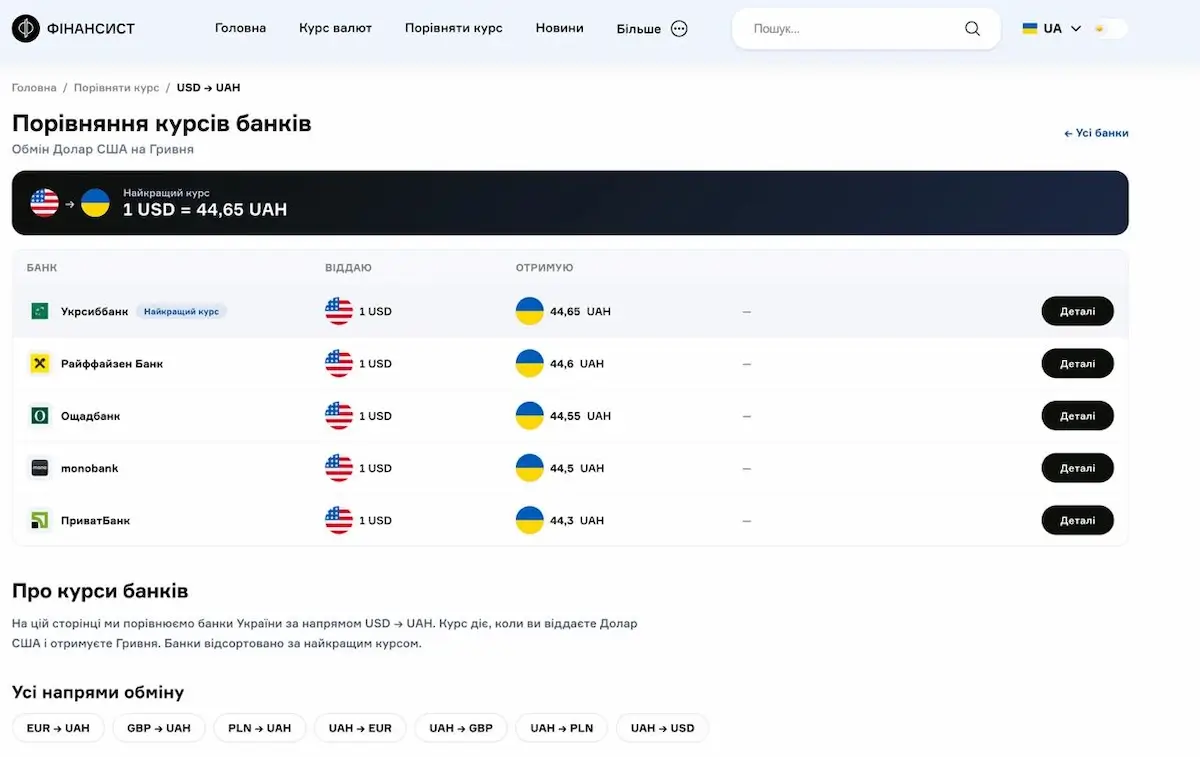Click the Ukraine flag in the ПриватБанк row
This screenshot has width=1200, height=757.
(x=530, y=520)
